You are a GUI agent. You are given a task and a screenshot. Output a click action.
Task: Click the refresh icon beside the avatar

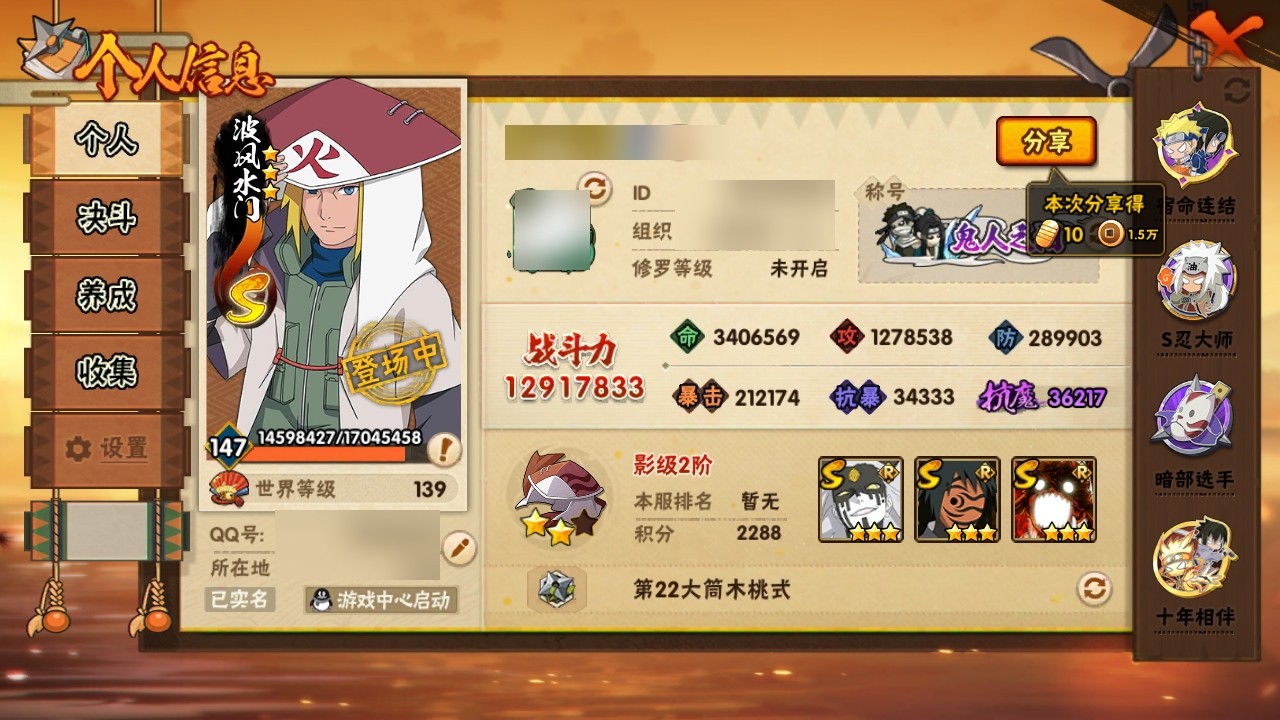595,188
